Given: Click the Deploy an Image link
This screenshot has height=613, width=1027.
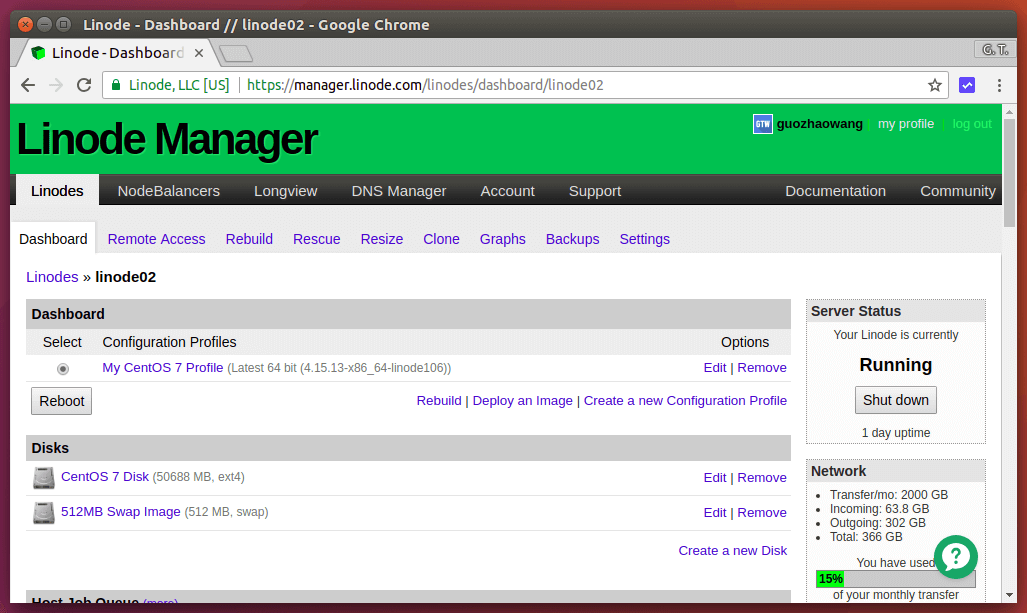Looking at the screenshot, I should pyautogui.click(x=522, y=401).
